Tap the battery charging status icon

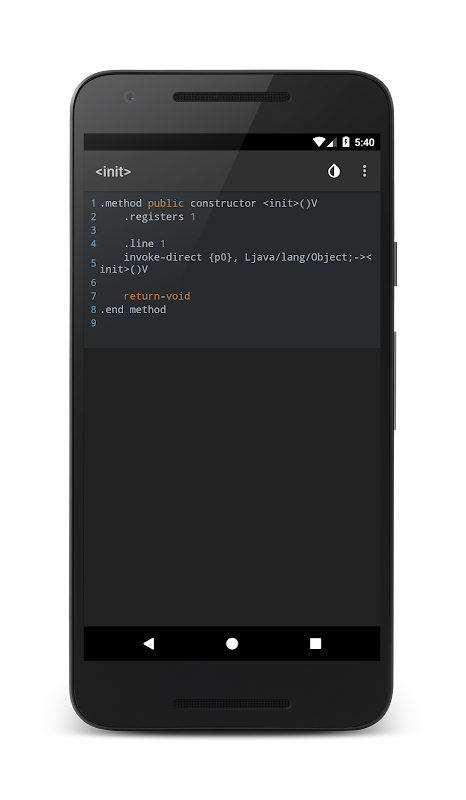346,142
